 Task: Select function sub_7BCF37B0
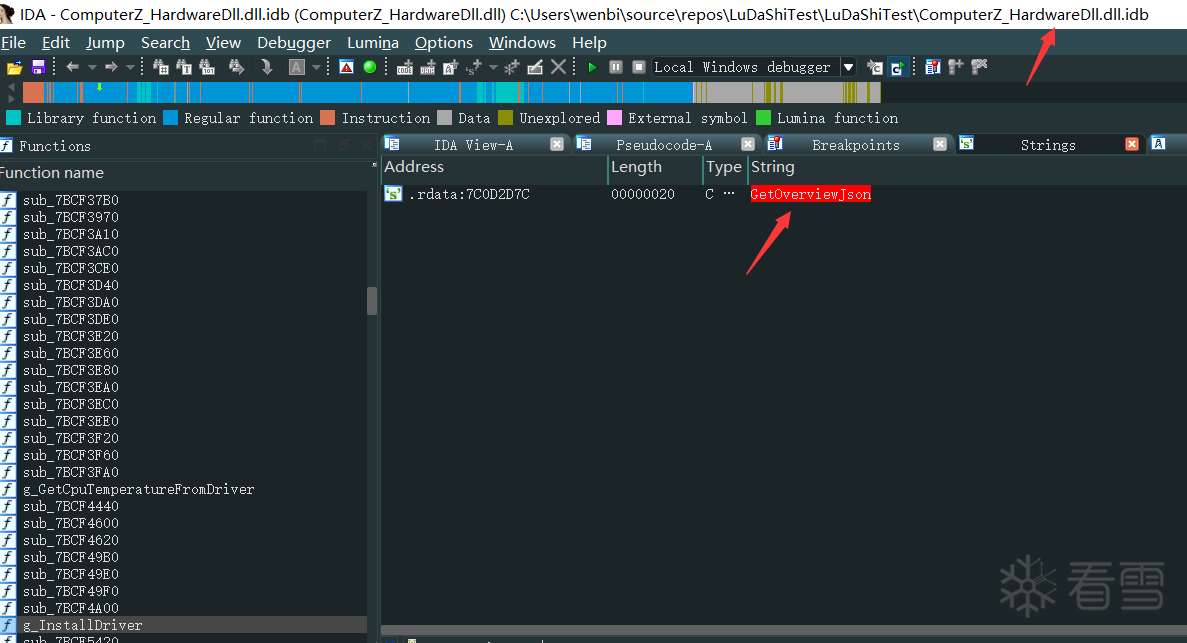[x=70, y=200]
